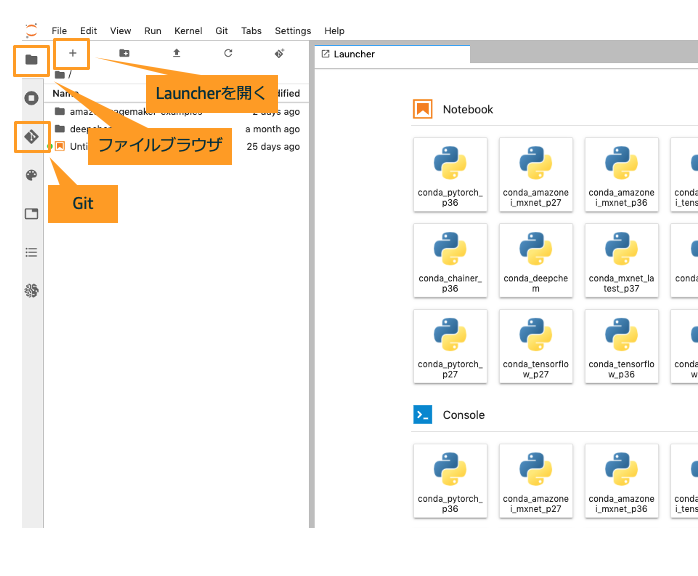This screenshot has height=576, width=698.
Task: Click the Notebook section heading text
Action: click(x=468, y=110)
